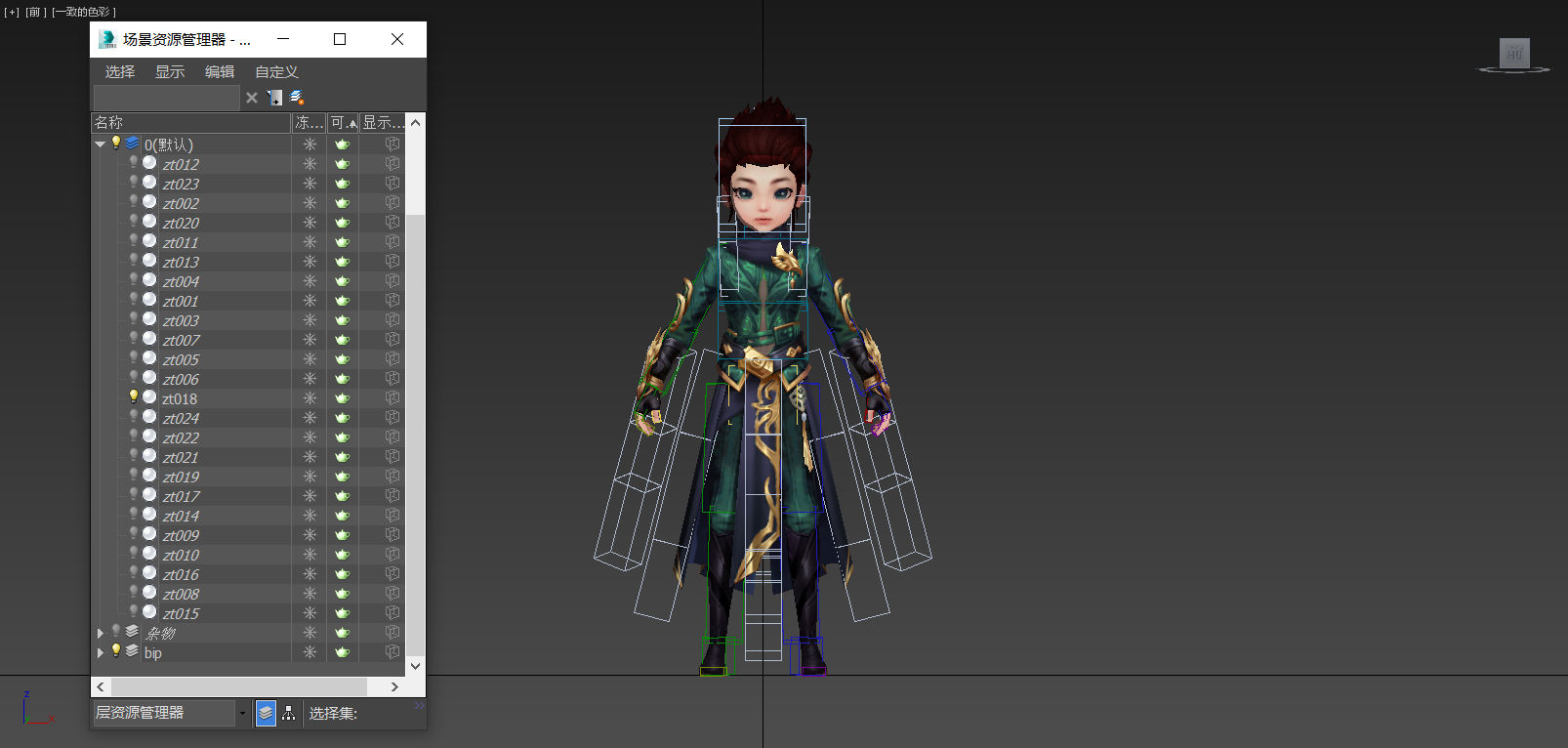1568x748 pixels.
Task: Click the display-as-box icon for zt020
Action: coord(392,223)
